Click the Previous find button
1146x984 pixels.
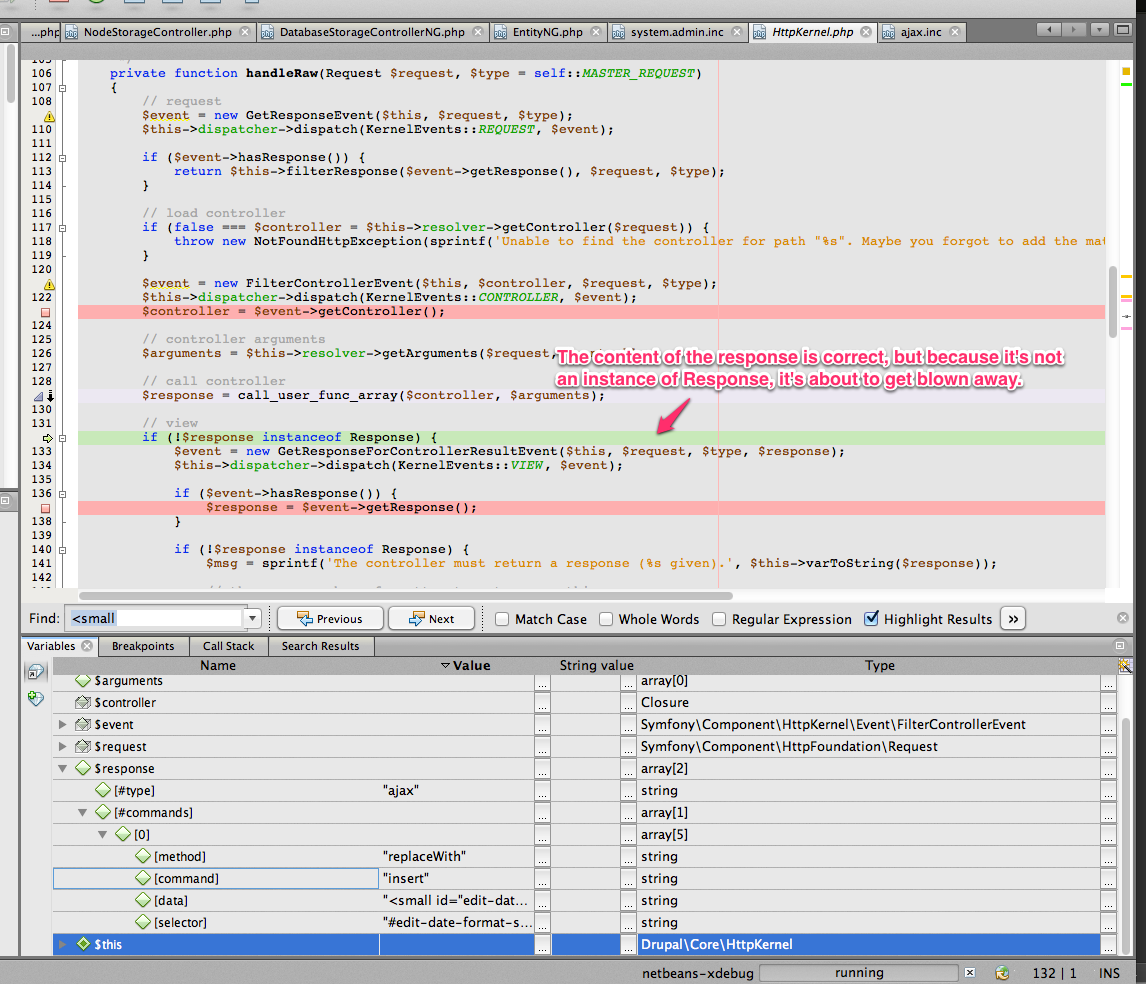[329, 619]
